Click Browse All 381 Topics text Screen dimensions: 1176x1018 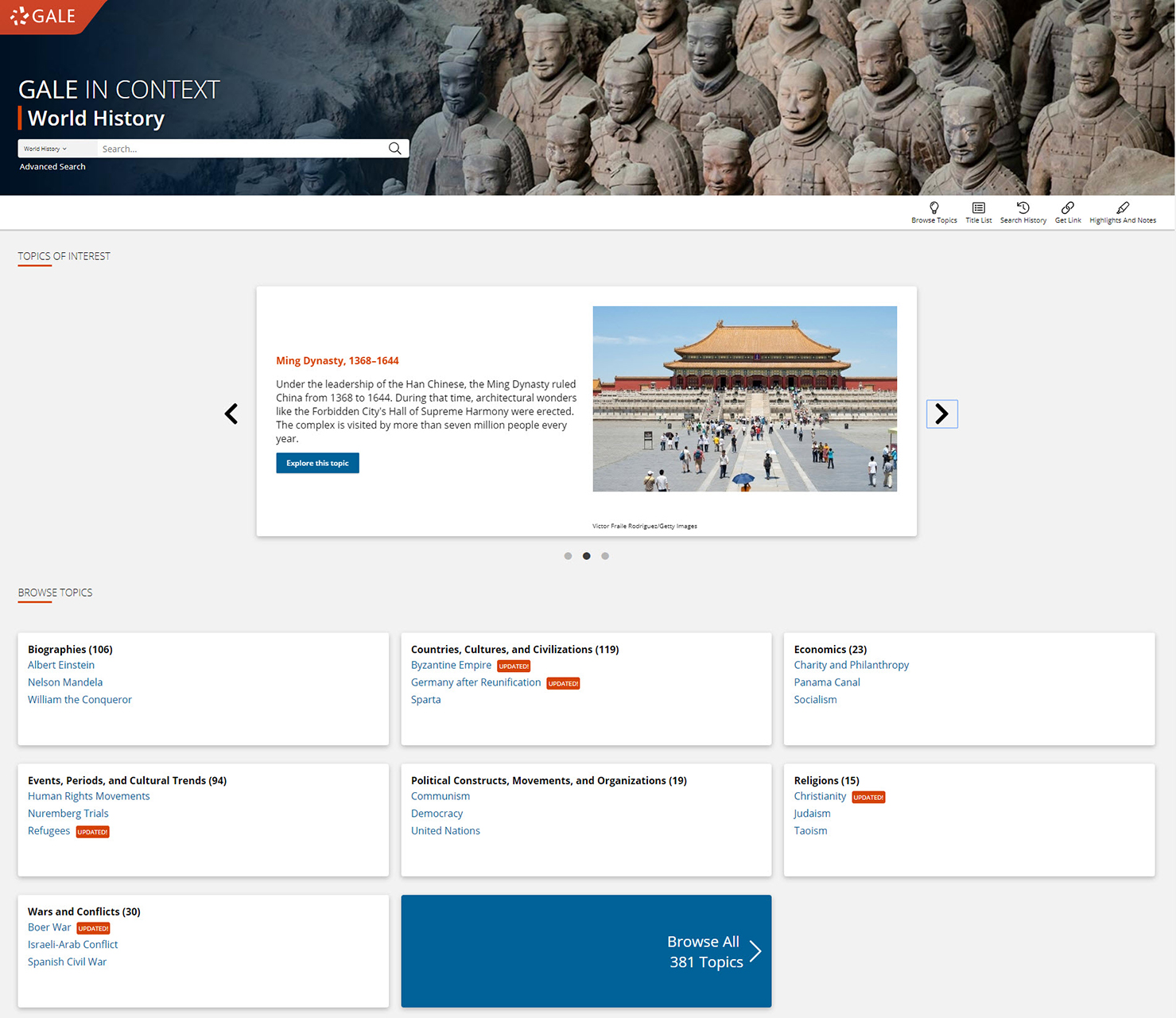(705, 952)
